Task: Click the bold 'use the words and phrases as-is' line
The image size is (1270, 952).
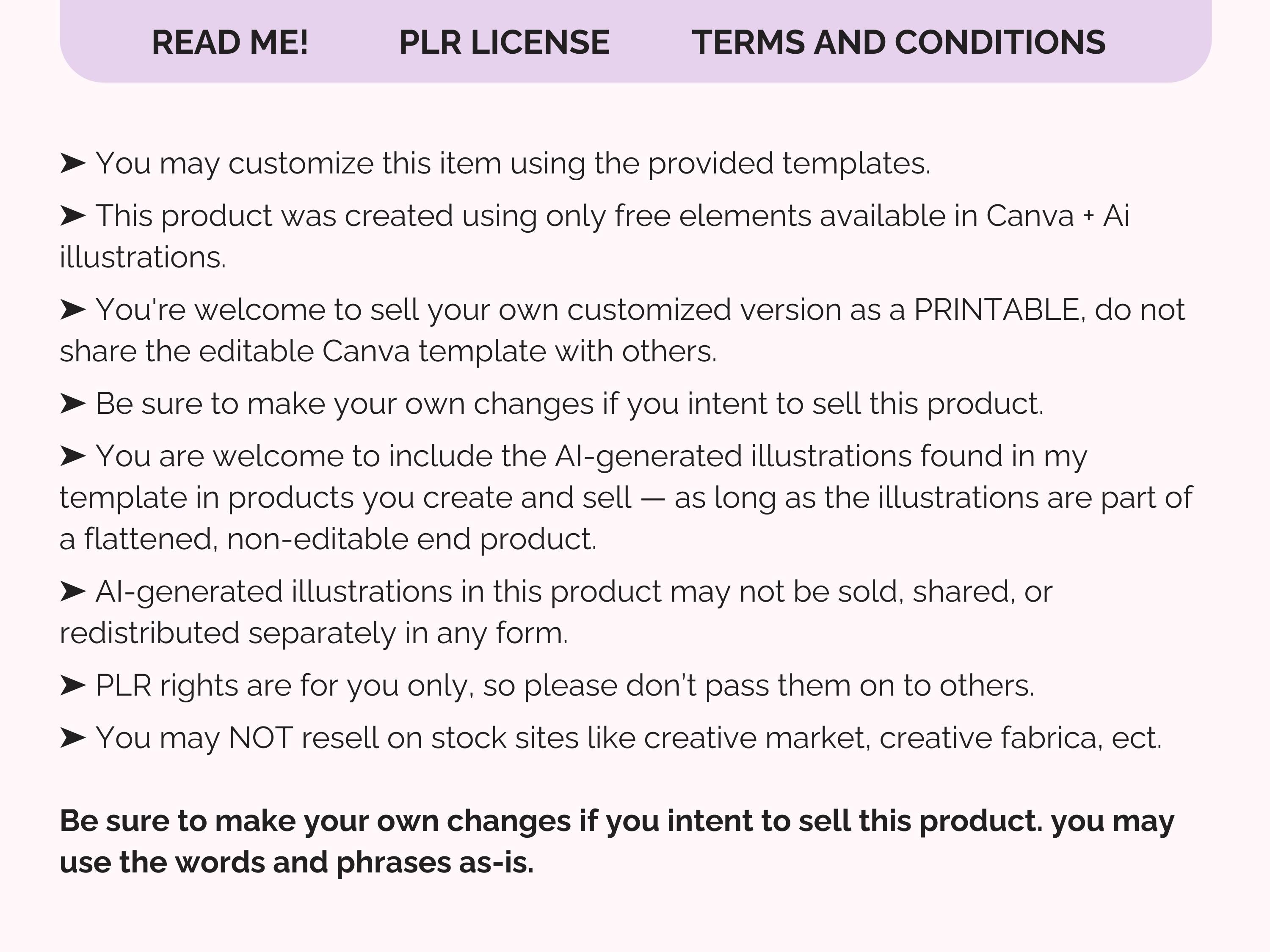Action: (297, 863)
